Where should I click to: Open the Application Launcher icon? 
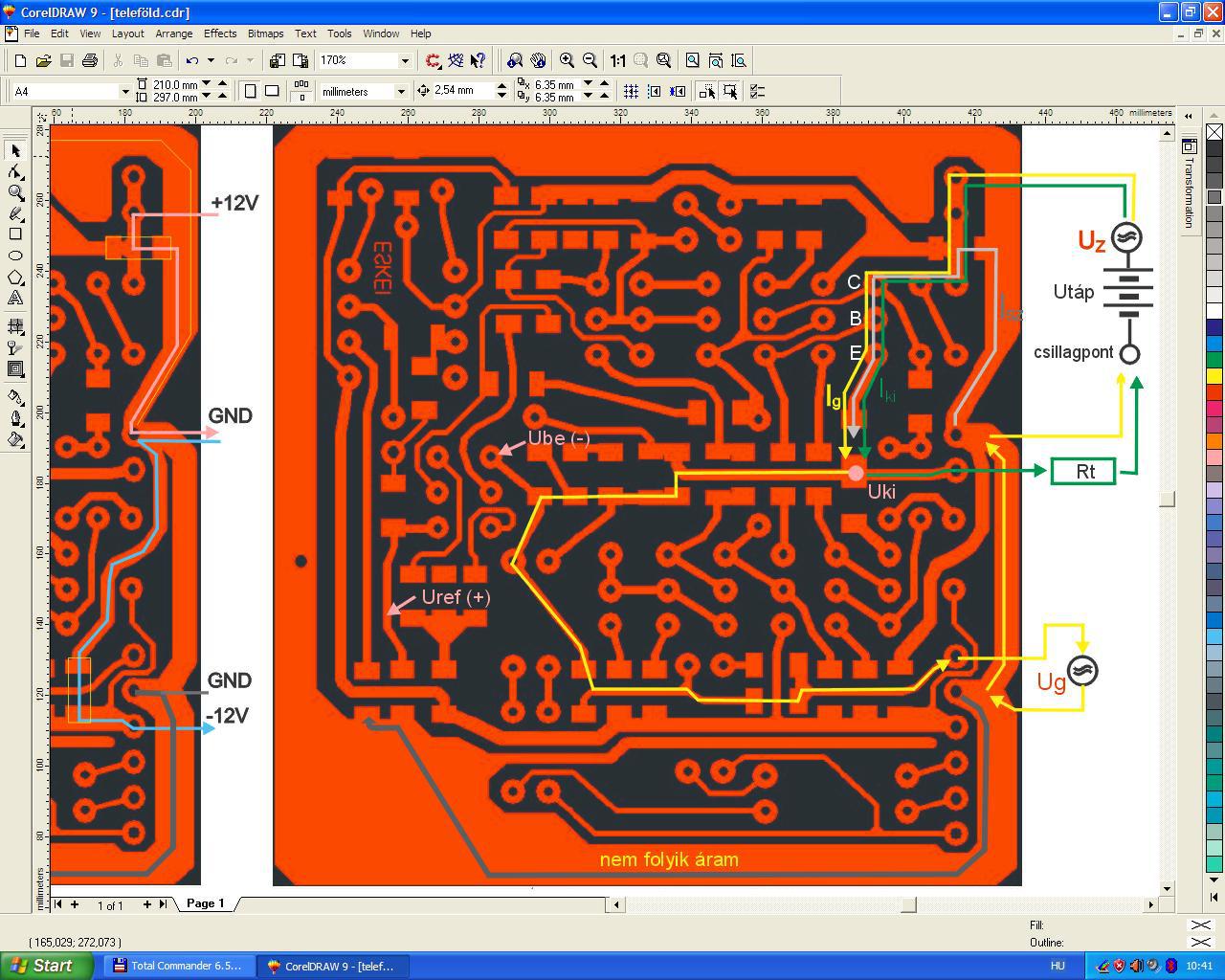(x=433, y=60)
